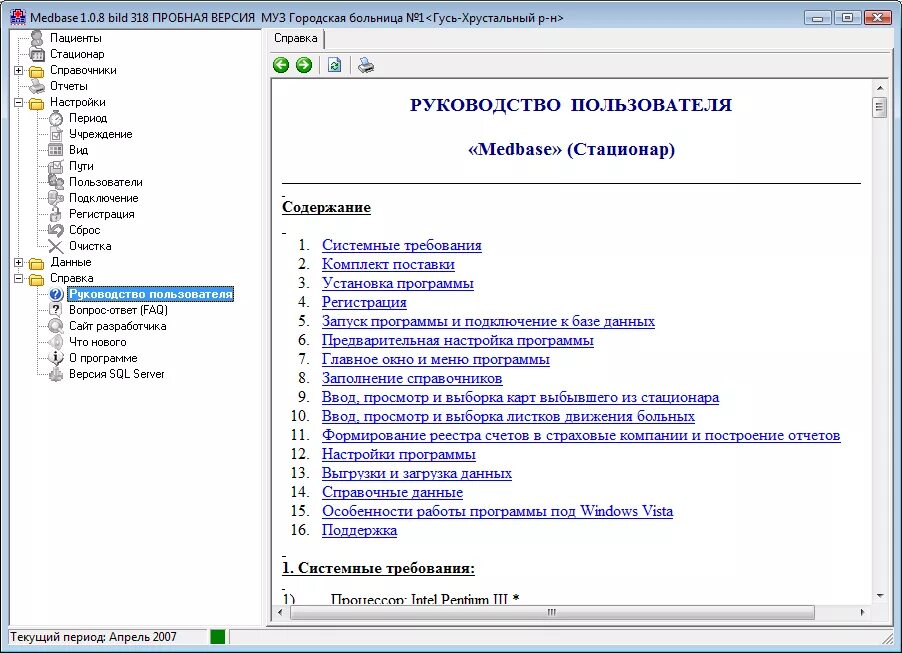The width and height of the screenshot is (902, 653).
Task: Open листков движения больных link
Action: point(509,416)
